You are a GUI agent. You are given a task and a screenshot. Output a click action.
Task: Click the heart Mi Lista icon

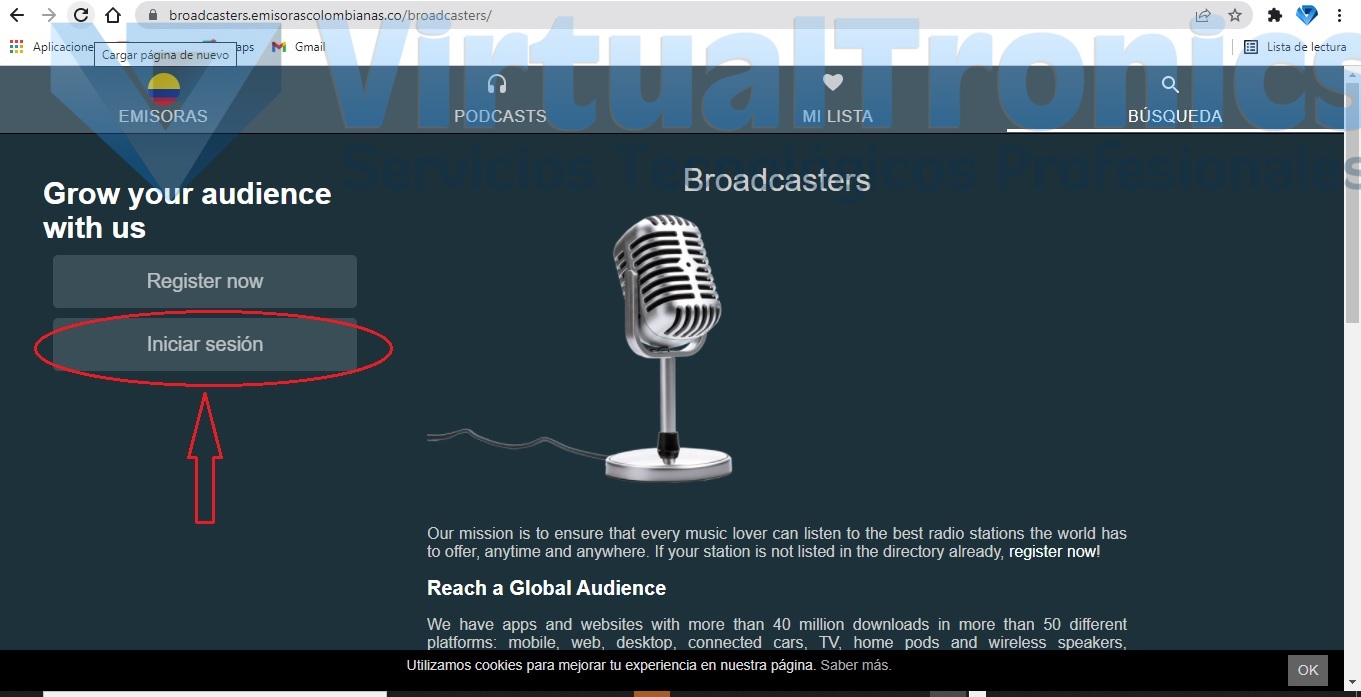coord(833,84)
